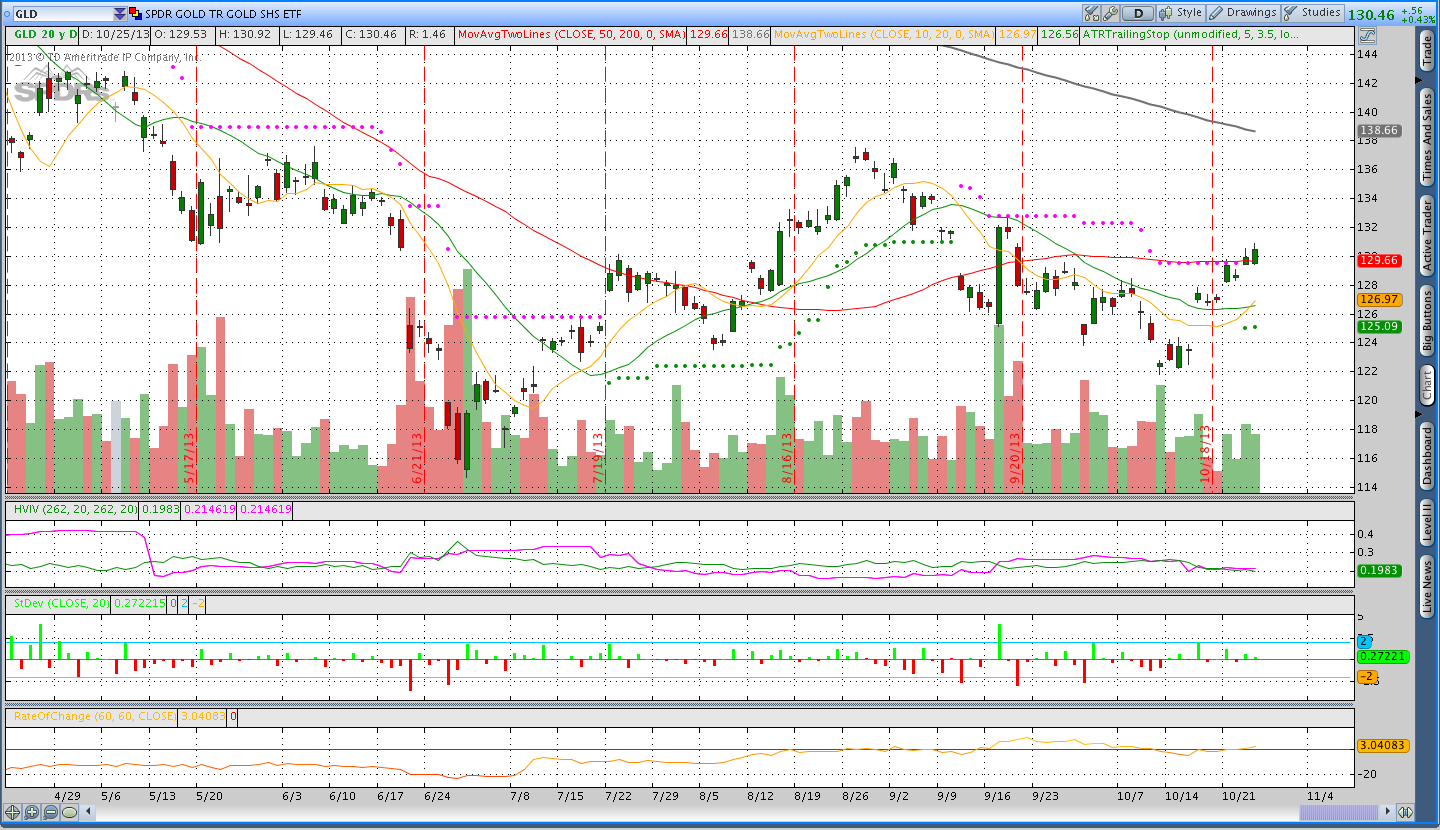Click the 8/16/13 expiration date marker
The height and width of the screenshot is (830, 1440).
(x=787, y=459)
